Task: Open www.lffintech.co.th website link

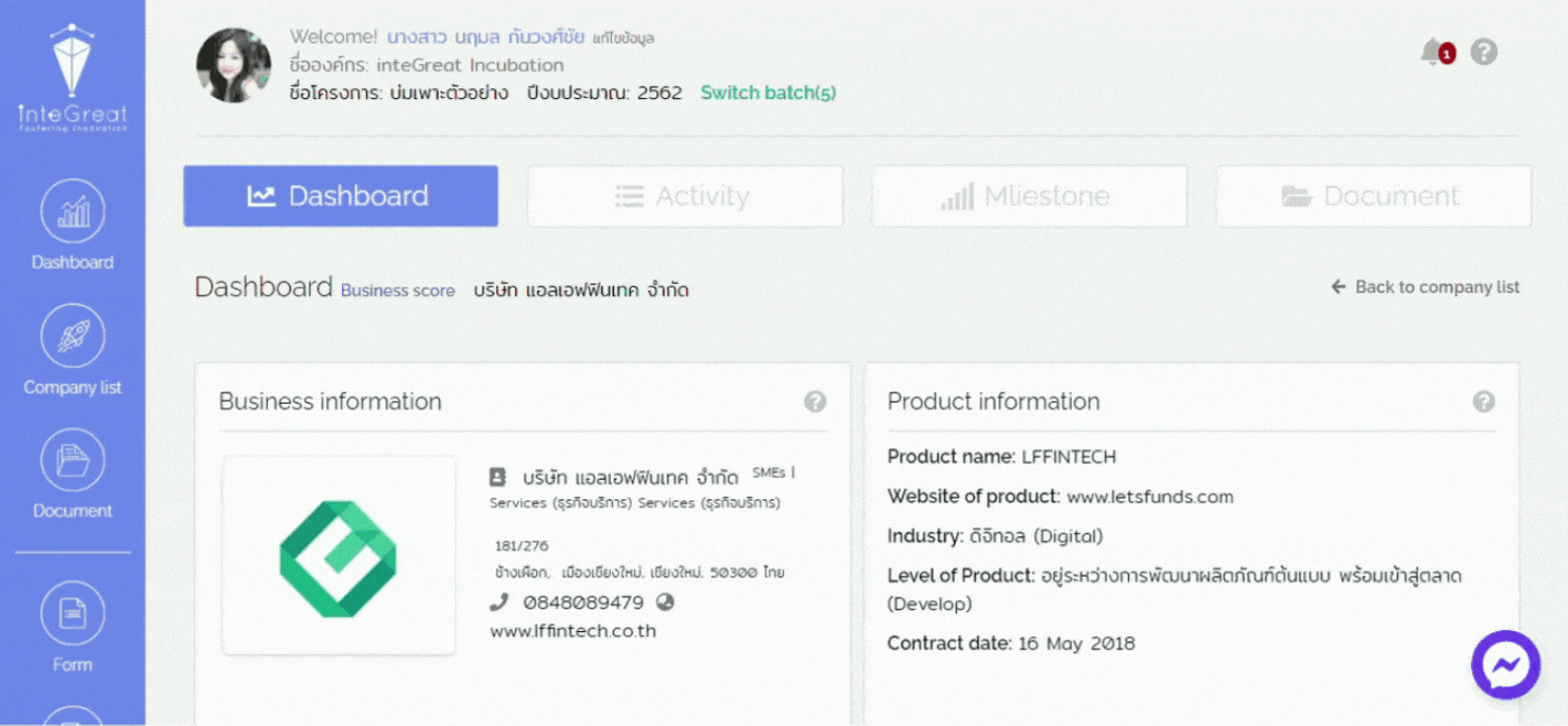Action: click(x=572, y=631)
